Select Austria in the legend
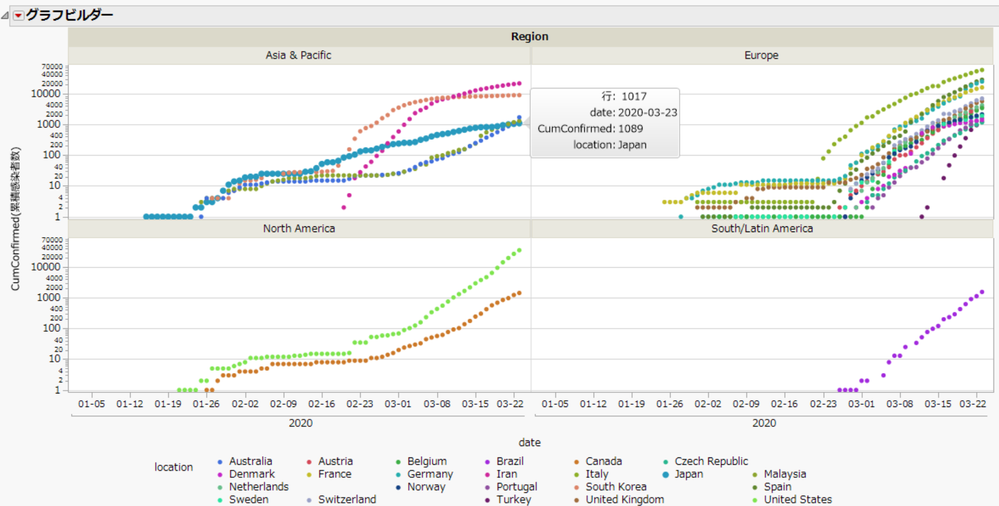Viewport: 999px width, 506px height. 336,461
